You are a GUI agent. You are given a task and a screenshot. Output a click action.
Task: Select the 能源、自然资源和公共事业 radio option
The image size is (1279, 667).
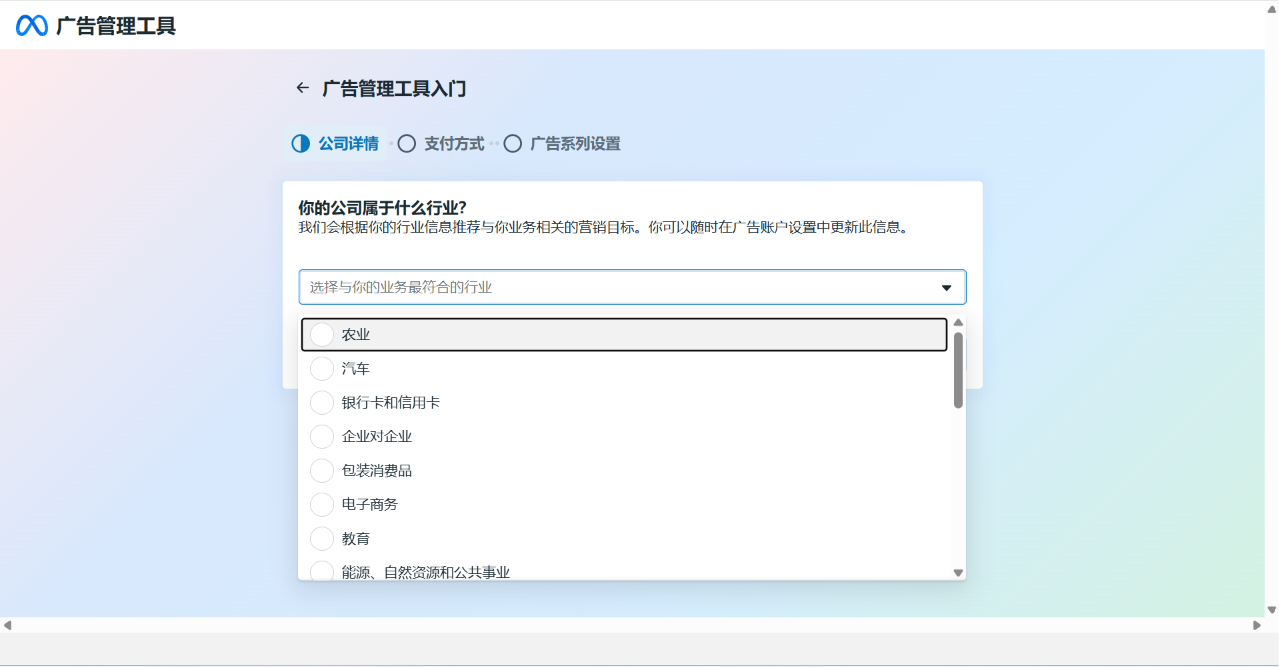pos(322,572)
